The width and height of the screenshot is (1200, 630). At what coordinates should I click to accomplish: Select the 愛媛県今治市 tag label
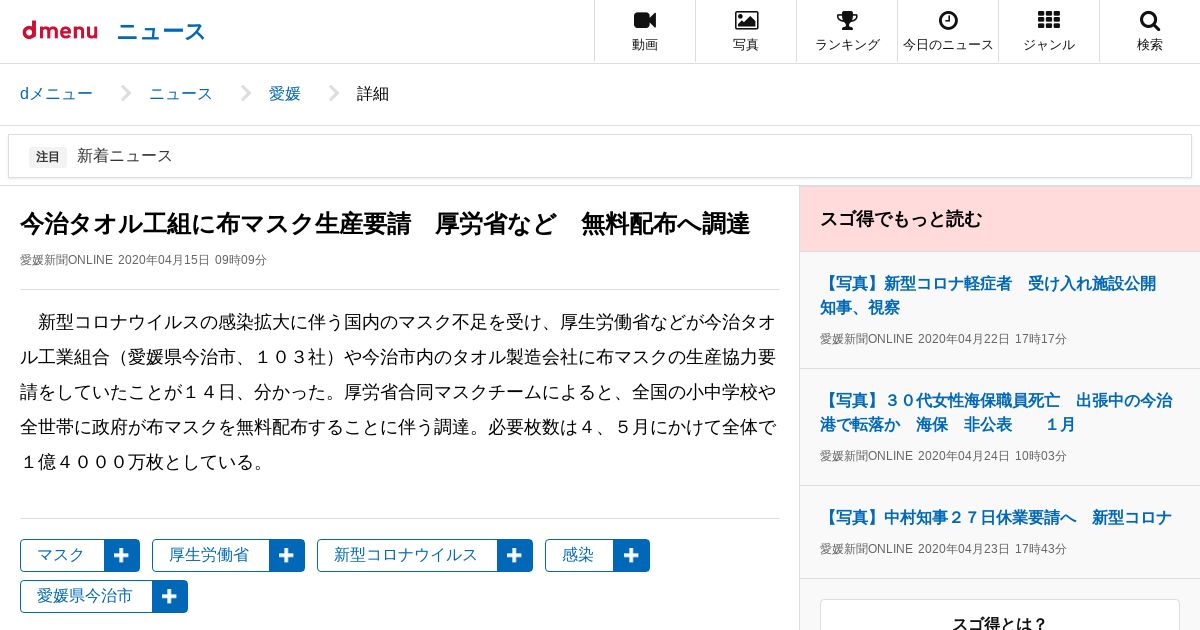[86, 596]
